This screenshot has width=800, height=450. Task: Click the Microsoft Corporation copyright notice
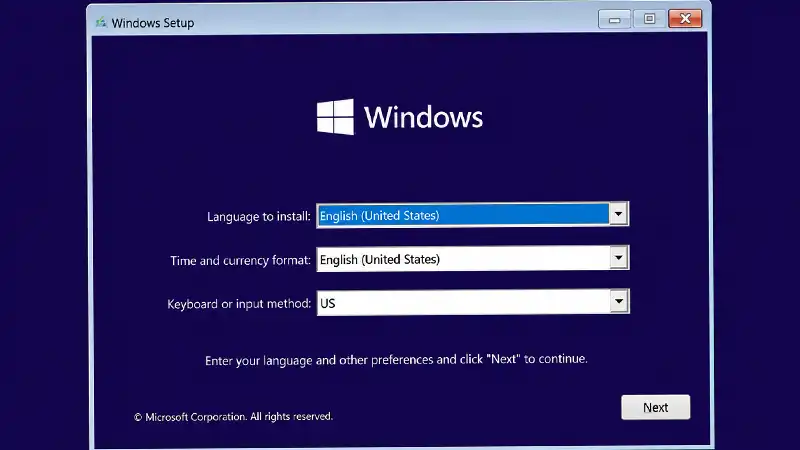point(233,417)
